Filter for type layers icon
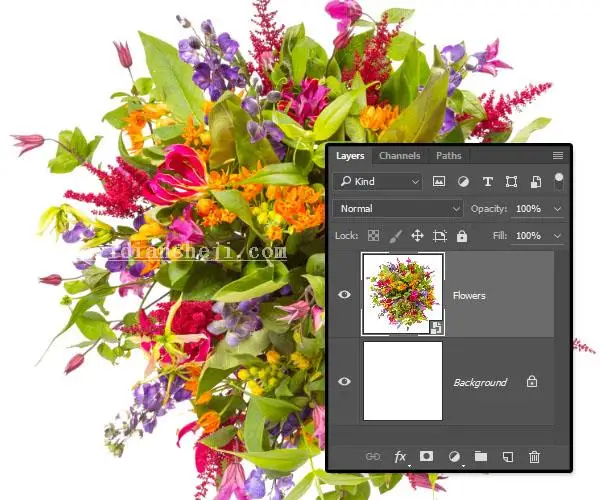This screenshot has height=500, width=600. tap(488, 181)
